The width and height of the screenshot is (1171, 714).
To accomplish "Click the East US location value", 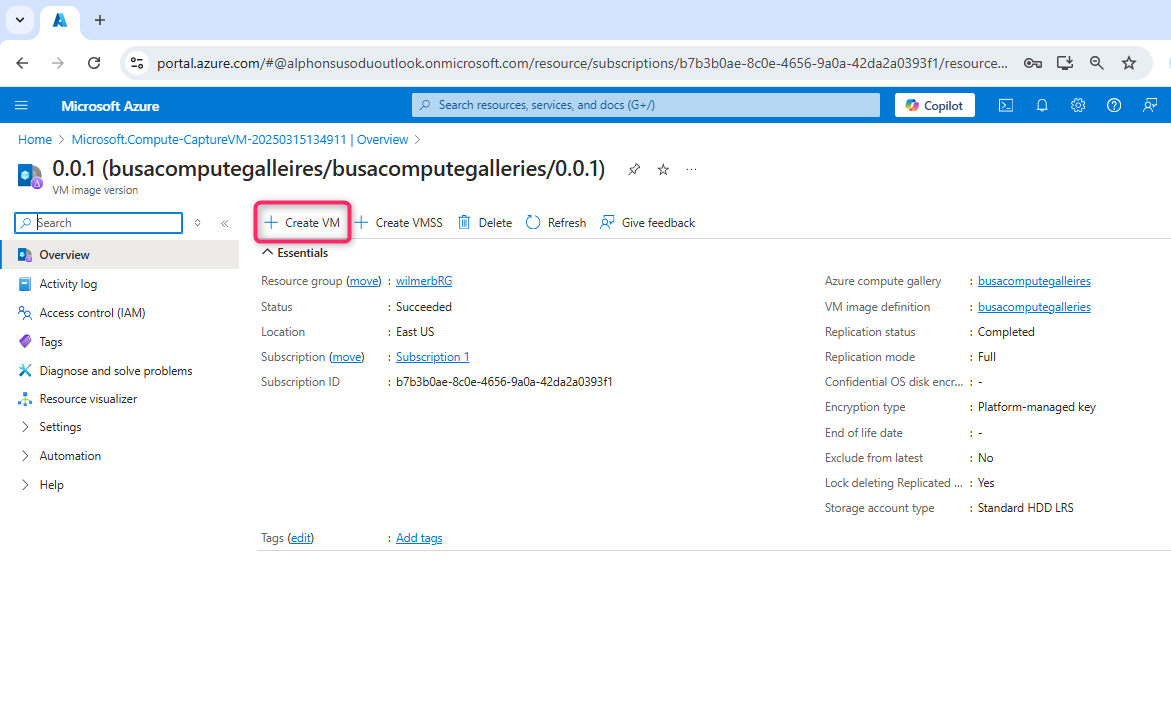I will tap(414, 332).
